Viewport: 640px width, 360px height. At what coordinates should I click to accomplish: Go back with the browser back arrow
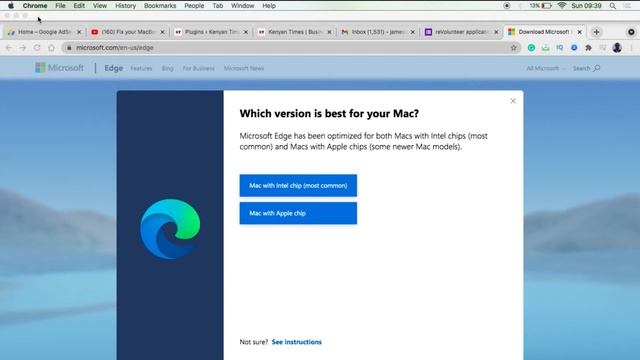pos(9,48)
